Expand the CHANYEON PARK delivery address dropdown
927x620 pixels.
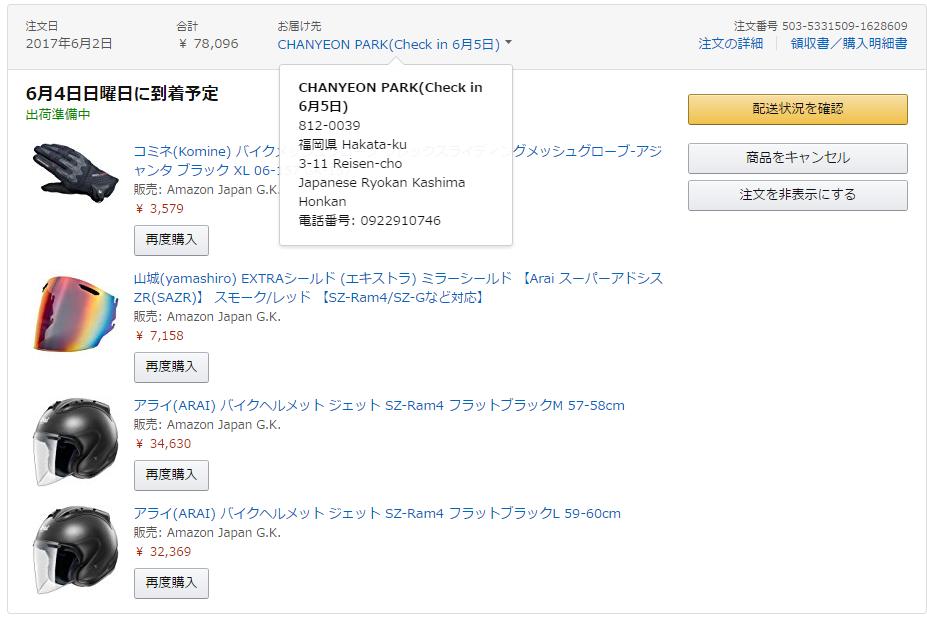388,44
